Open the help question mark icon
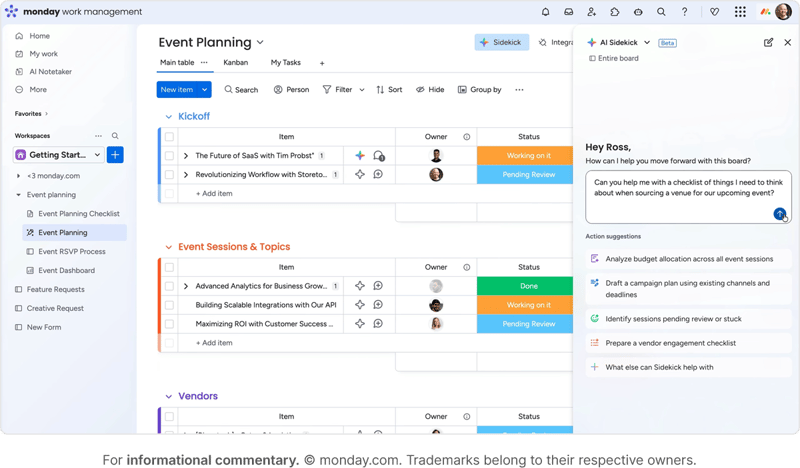 [x=685, y=12]
